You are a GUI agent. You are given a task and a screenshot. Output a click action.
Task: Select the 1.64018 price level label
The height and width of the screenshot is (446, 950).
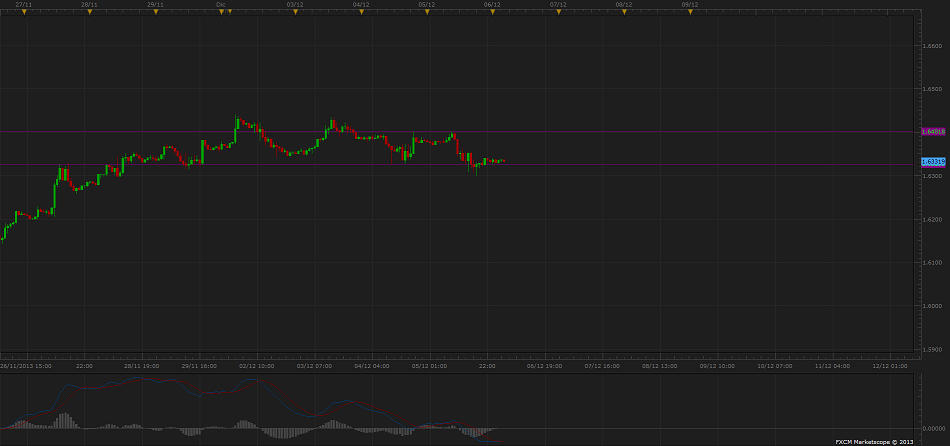point(931,131)
